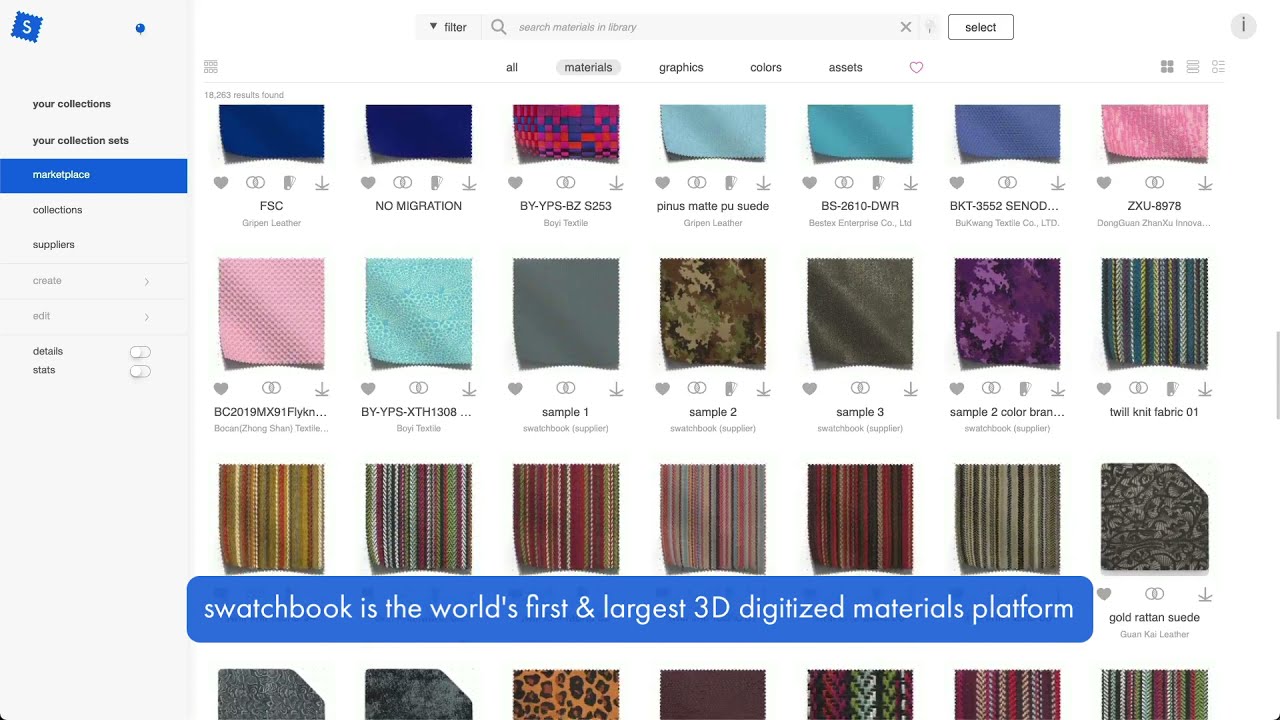1280x720 pixels.
Task: Click the swatchbook logo
Action: (x=26, y=27)
